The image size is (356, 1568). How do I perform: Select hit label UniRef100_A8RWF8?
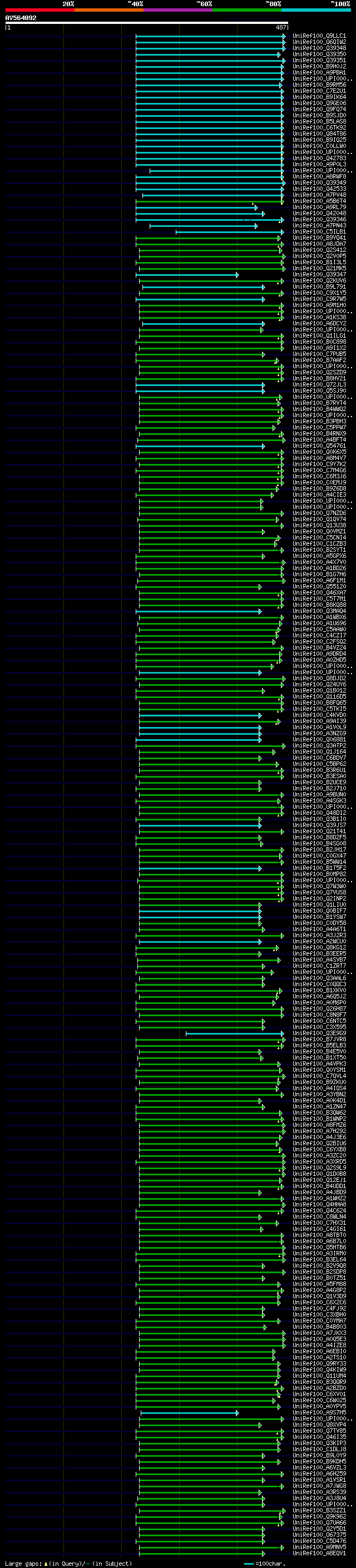(319, 176)
